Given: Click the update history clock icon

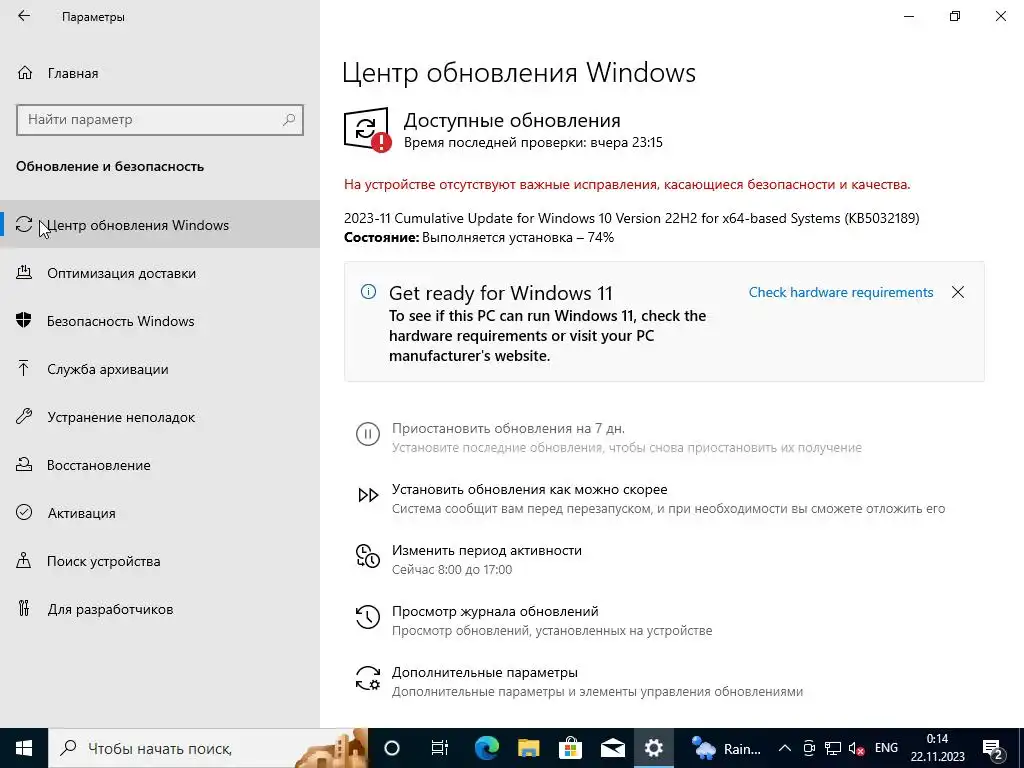Looking at the screenshot, I should (x=368, y=616).
